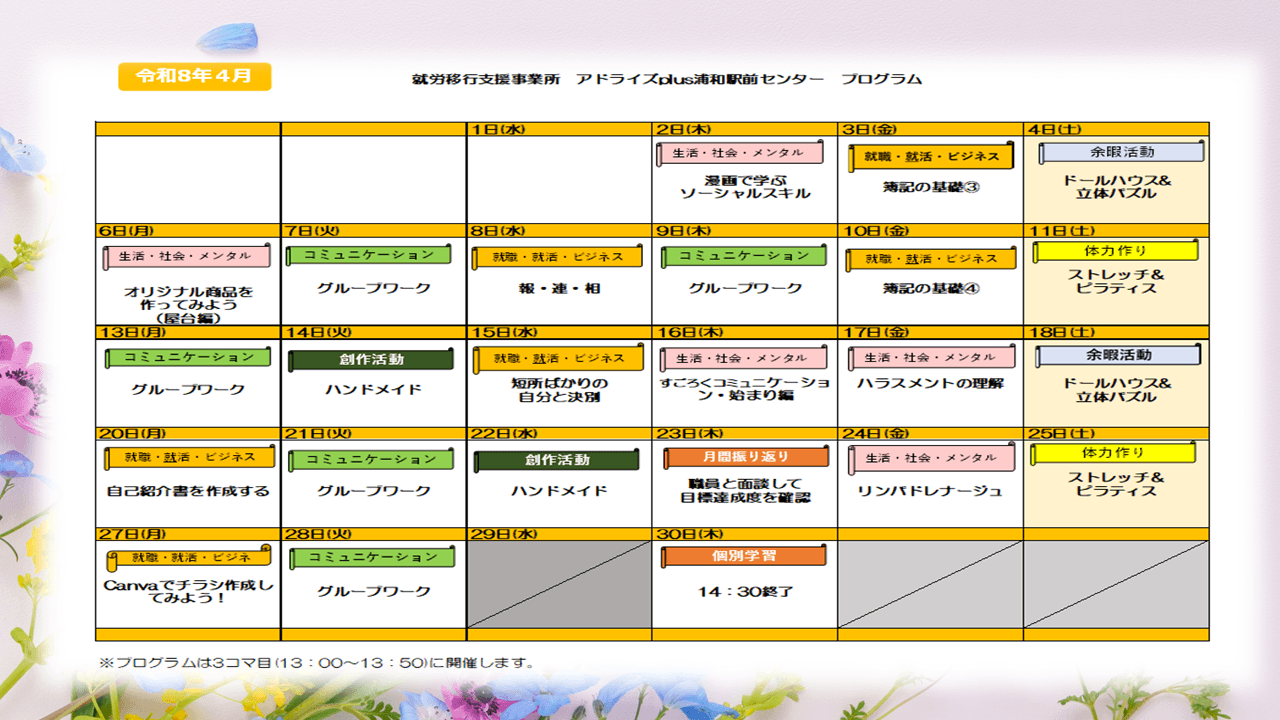
Task: Click the 個別学習 label on 30日
Action: (x=744, y=555)
